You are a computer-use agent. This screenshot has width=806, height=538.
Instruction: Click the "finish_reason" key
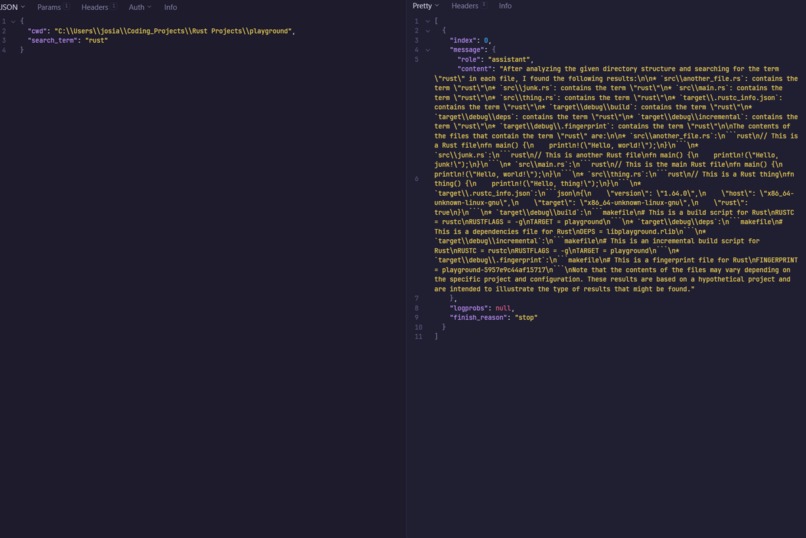point(479,318)
